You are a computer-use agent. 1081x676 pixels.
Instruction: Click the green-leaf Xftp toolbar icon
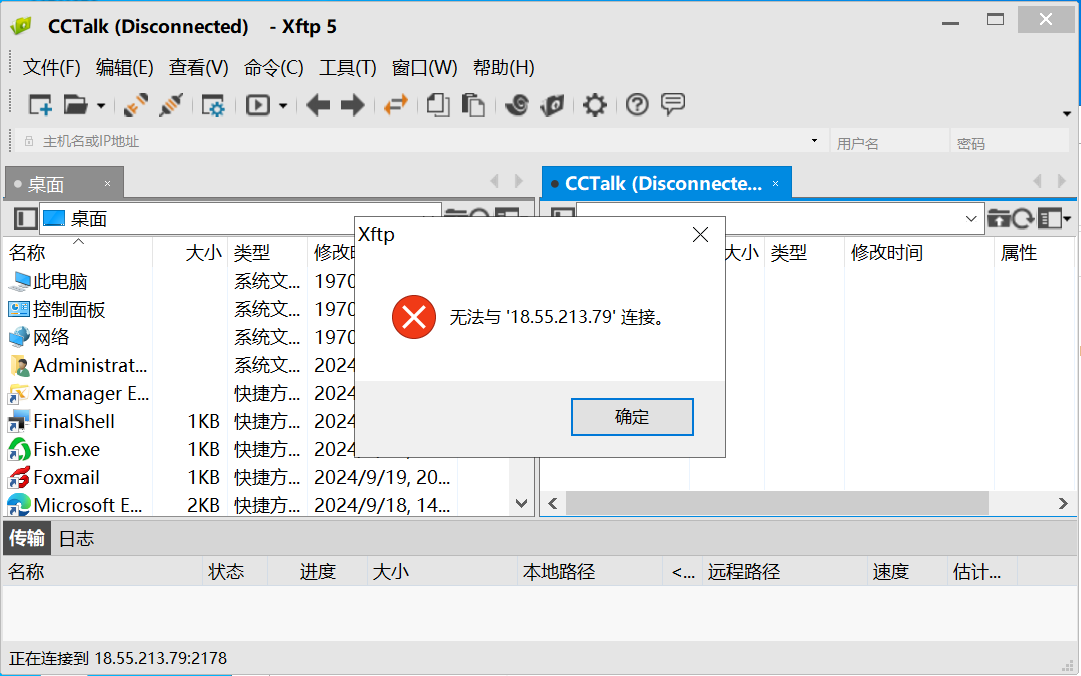552,105
